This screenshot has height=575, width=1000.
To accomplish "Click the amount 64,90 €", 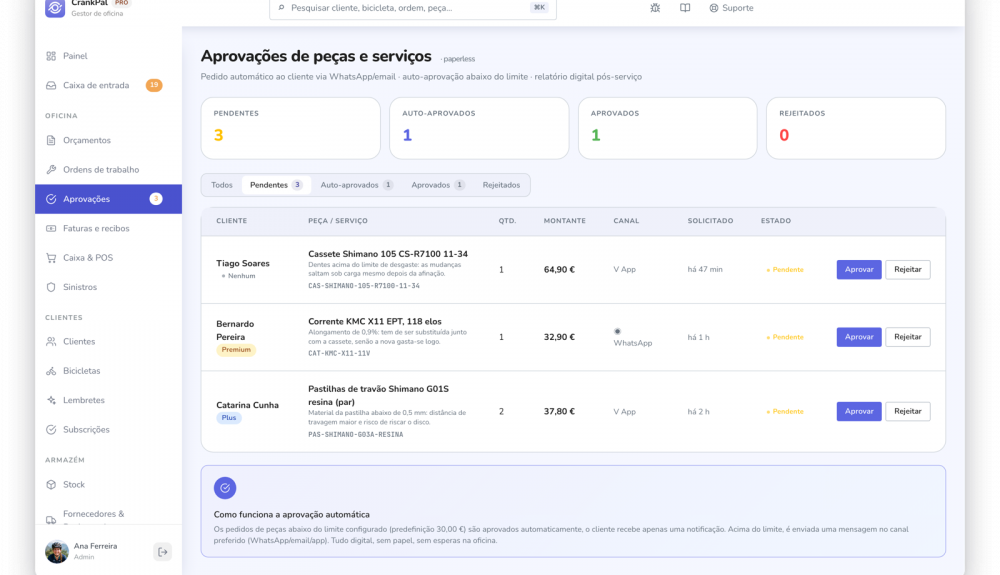I will pos(559,270).
